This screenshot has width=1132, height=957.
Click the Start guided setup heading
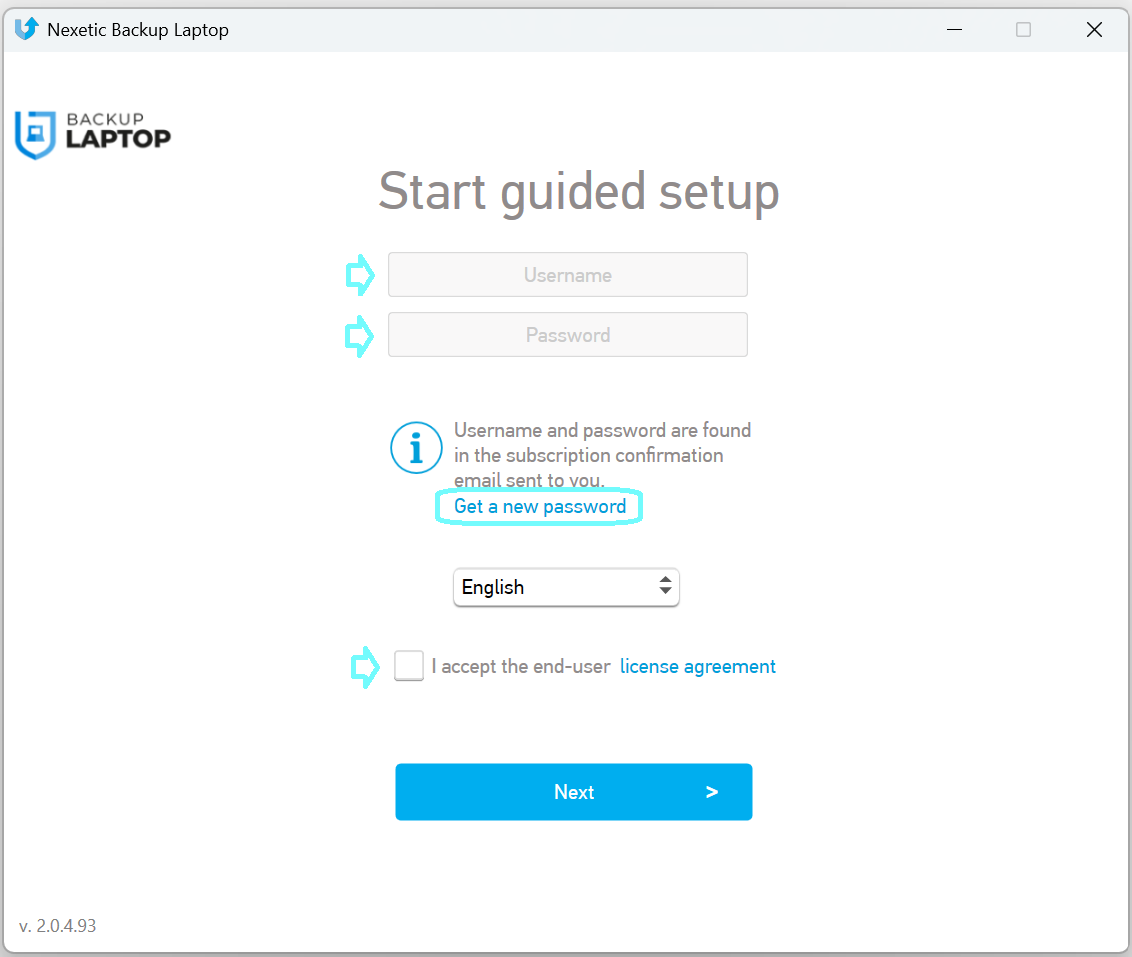(x=579, y=192)
